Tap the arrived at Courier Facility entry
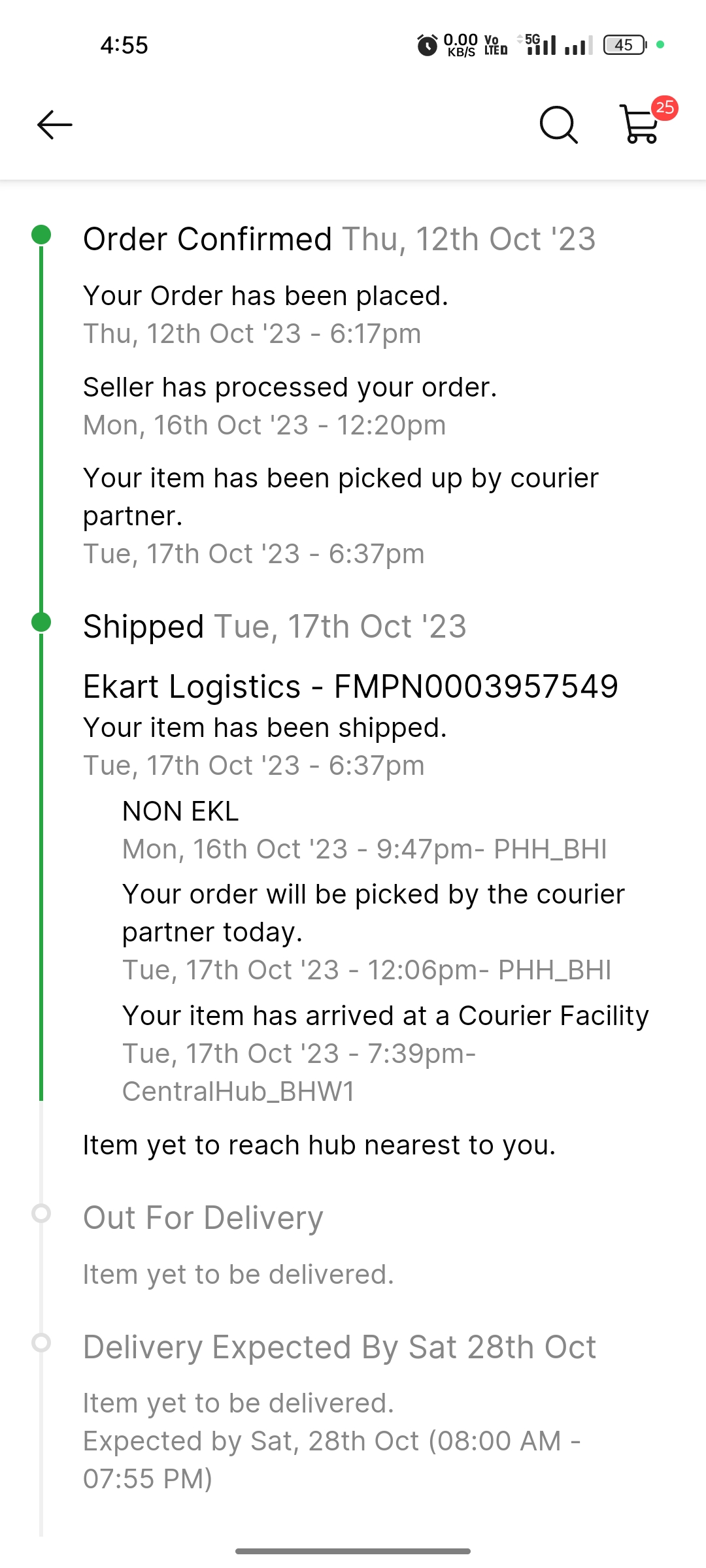 [x=385, y=1016]
